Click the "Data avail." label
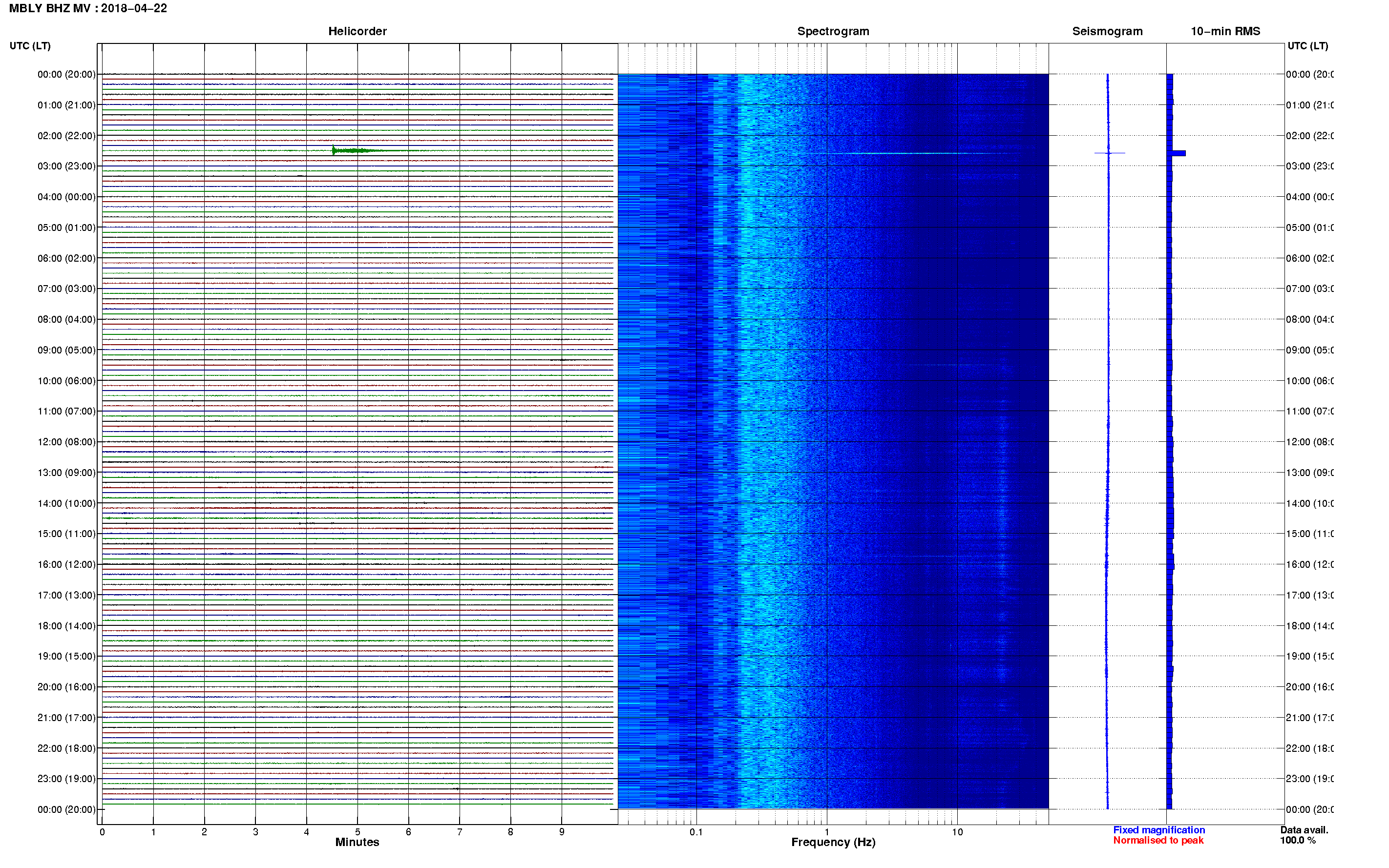 click(1304, 829)
